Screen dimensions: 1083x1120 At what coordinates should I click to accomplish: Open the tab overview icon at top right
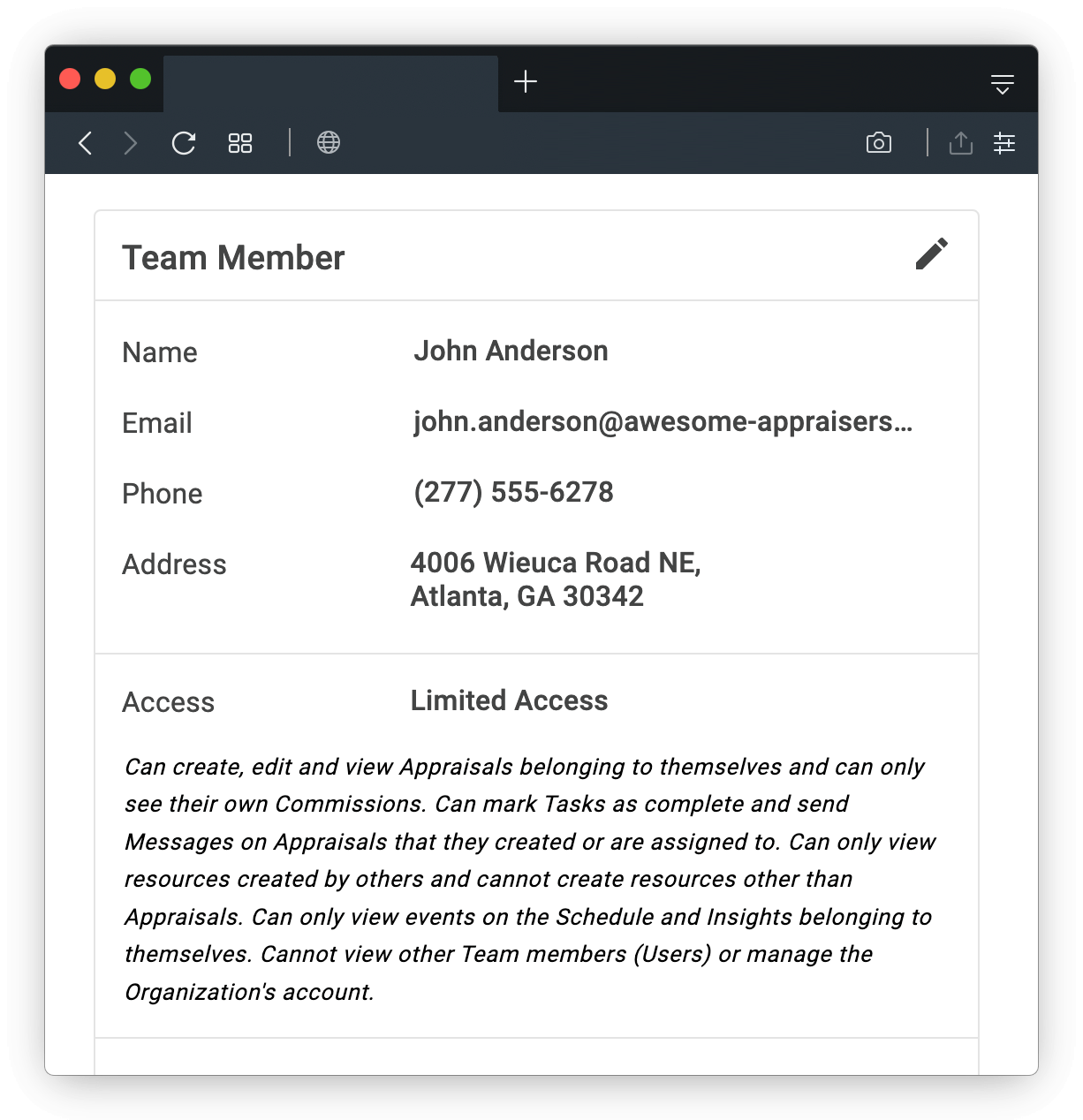[1003, 81]
